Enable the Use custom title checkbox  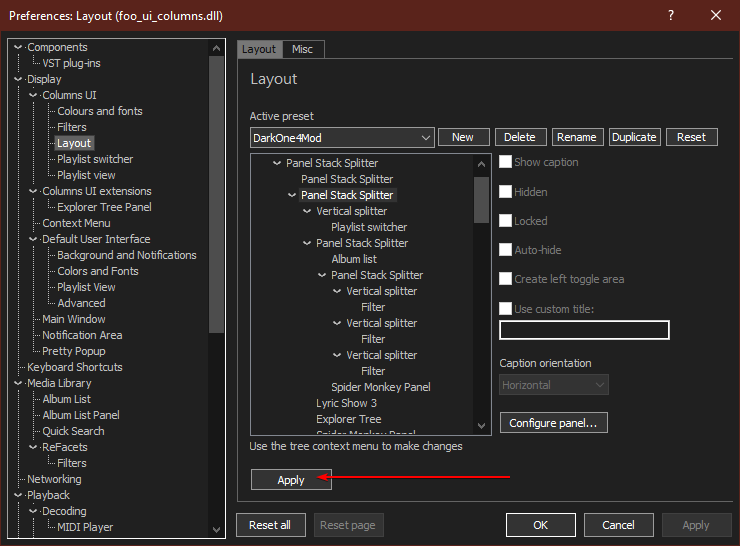click(506, 309)
